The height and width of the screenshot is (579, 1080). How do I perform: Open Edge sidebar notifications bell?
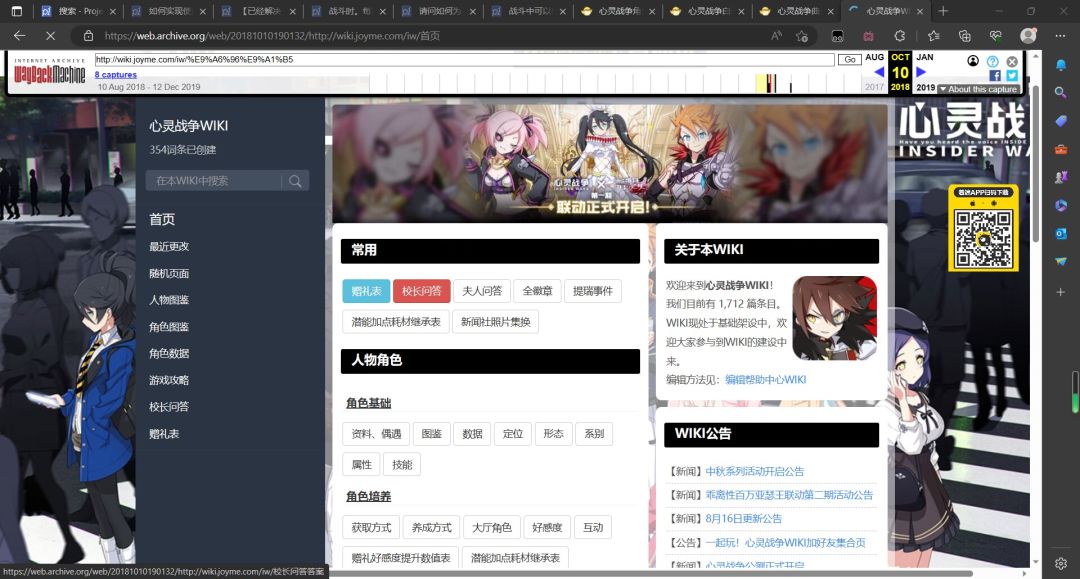click(1061, 65)
